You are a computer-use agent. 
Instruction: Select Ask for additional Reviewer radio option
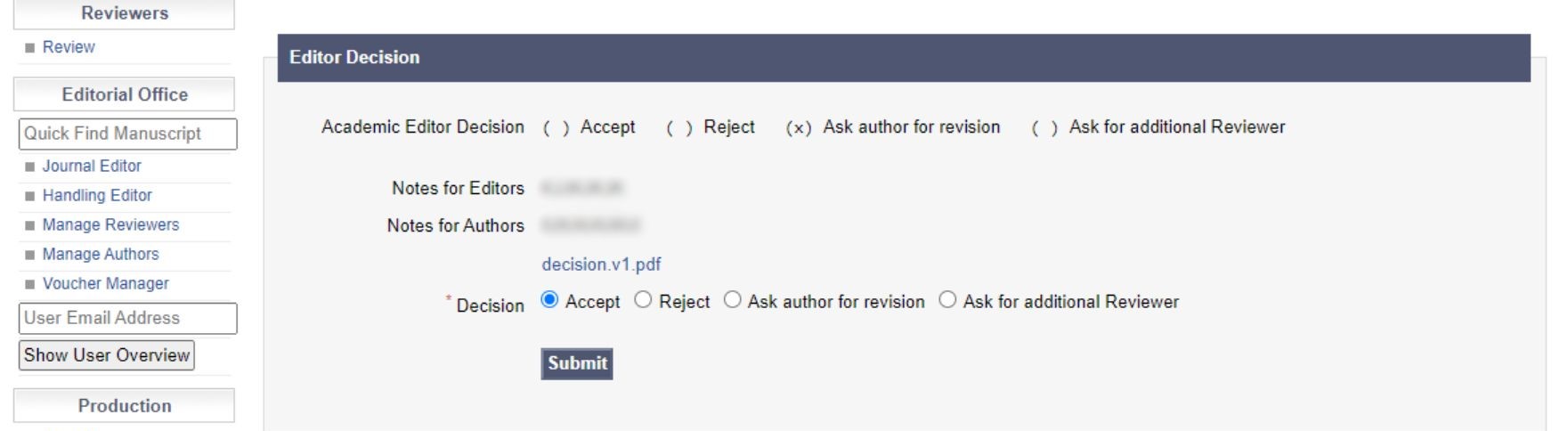(x=947, y=300)
